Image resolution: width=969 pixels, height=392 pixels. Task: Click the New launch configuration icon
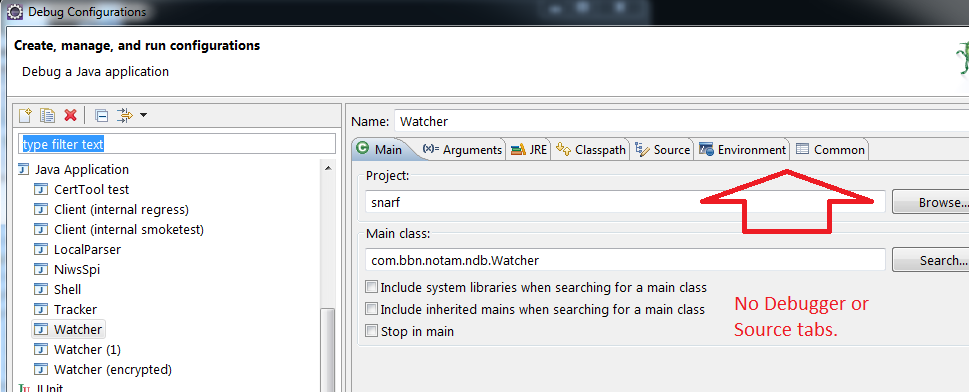click(25, 115)
